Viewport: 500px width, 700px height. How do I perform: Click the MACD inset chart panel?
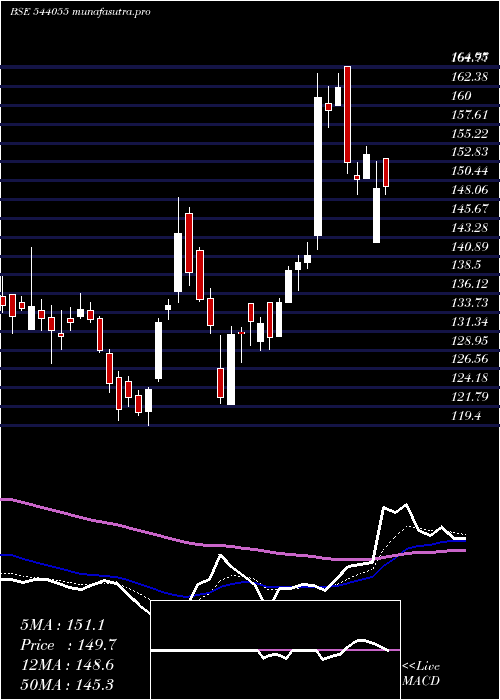pos(275,650)
